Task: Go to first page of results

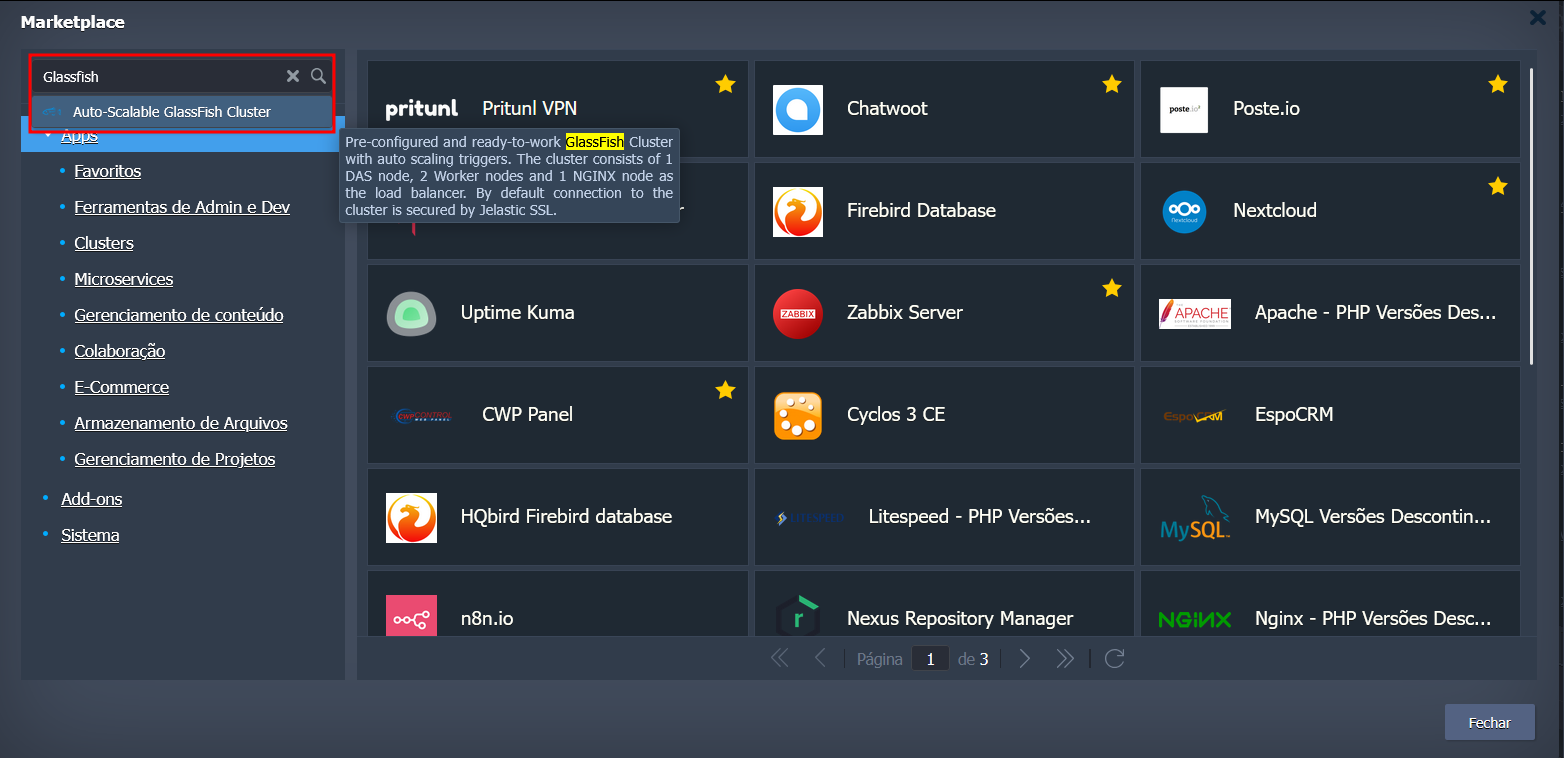Action: click(780, 658)
